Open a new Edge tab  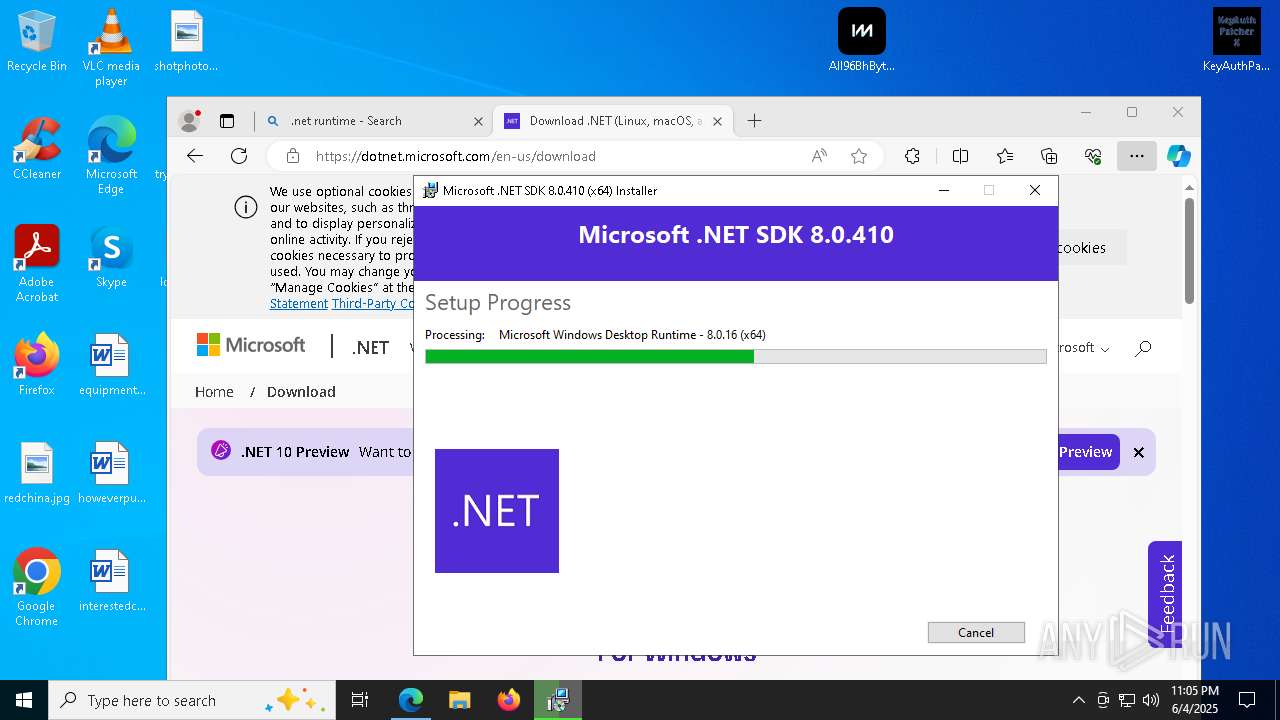[x=755, y=121]
